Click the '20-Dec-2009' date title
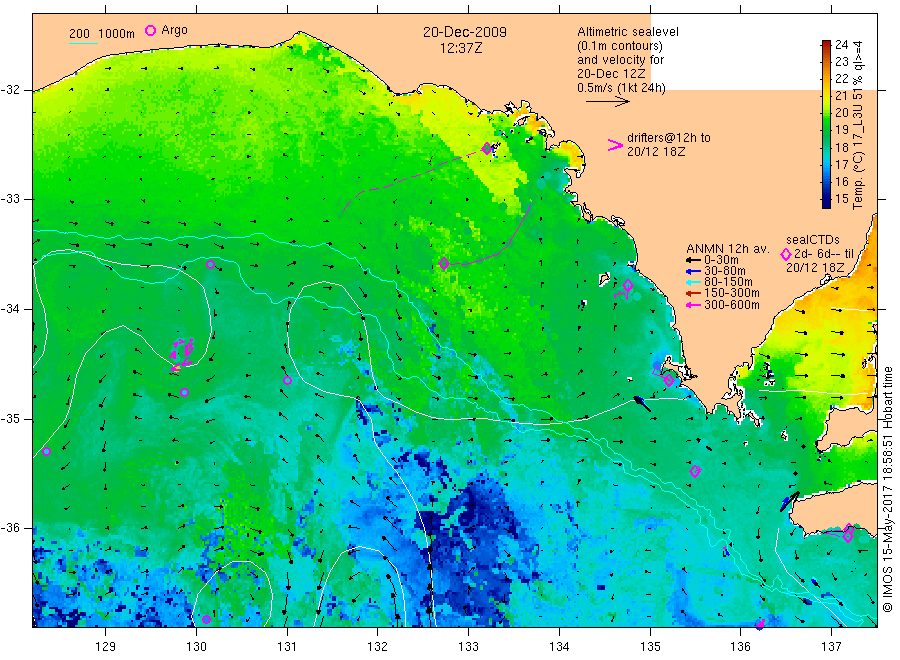This screenshot has height=660, width=900. click(465, 32)
